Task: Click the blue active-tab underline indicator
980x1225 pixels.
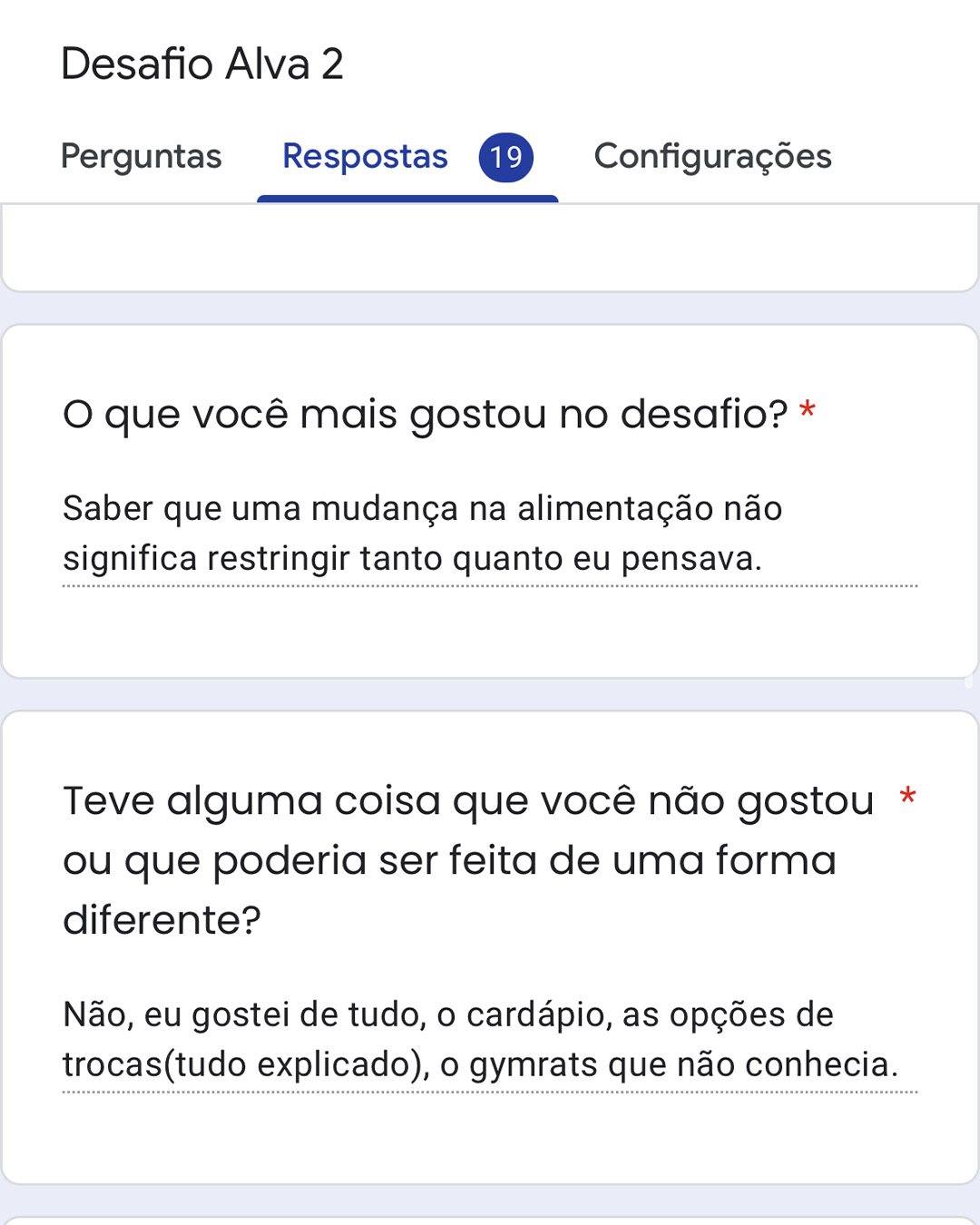Action: pos(407,199)
